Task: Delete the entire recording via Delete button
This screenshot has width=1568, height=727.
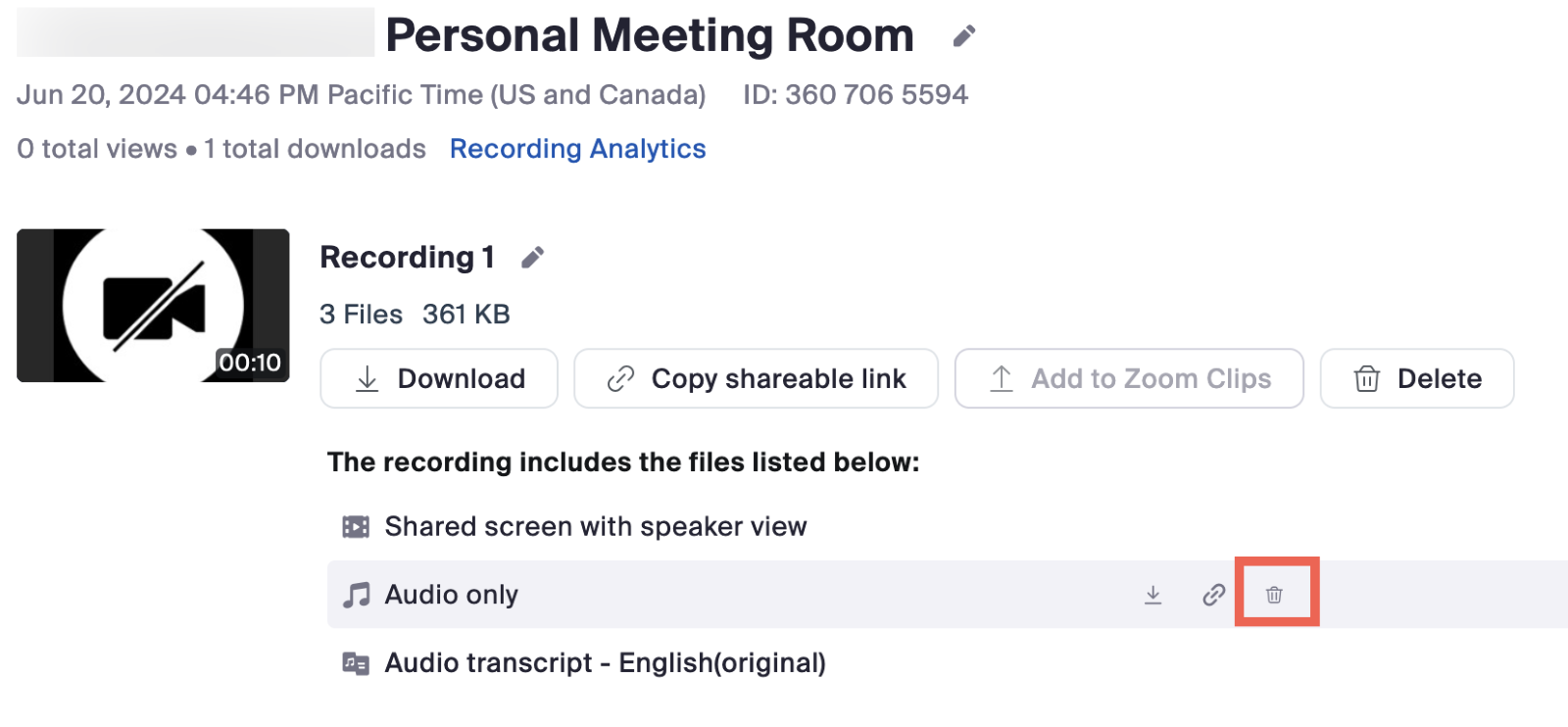Action: pyautogui.click(x=1416, y=378)
